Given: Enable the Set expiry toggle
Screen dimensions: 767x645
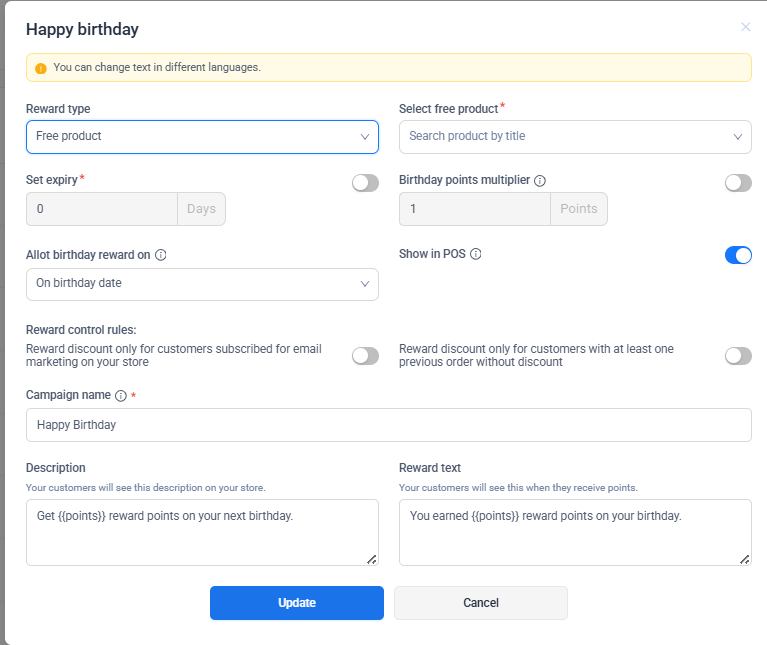Looking at the screenshot, I should (x=365, y=183).
